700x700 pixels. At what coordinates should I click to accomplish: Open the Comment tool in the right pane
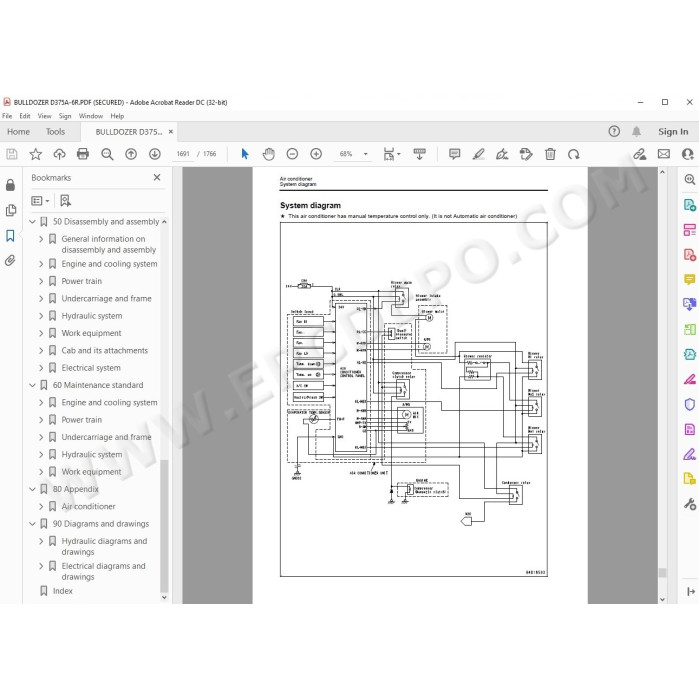click(x=690, y=279)
